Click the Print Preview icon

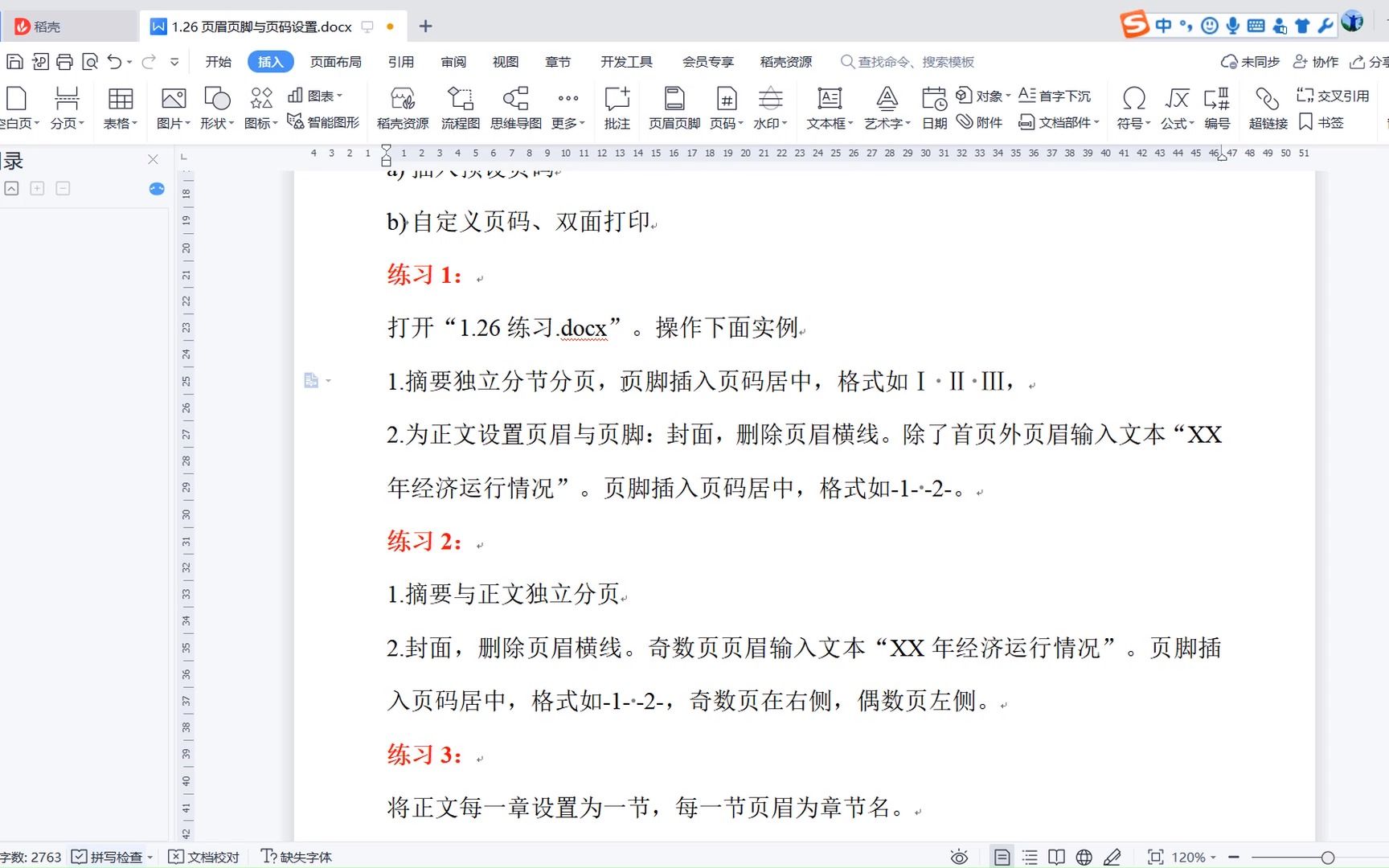pyautogui.click(x=90, y=62)
